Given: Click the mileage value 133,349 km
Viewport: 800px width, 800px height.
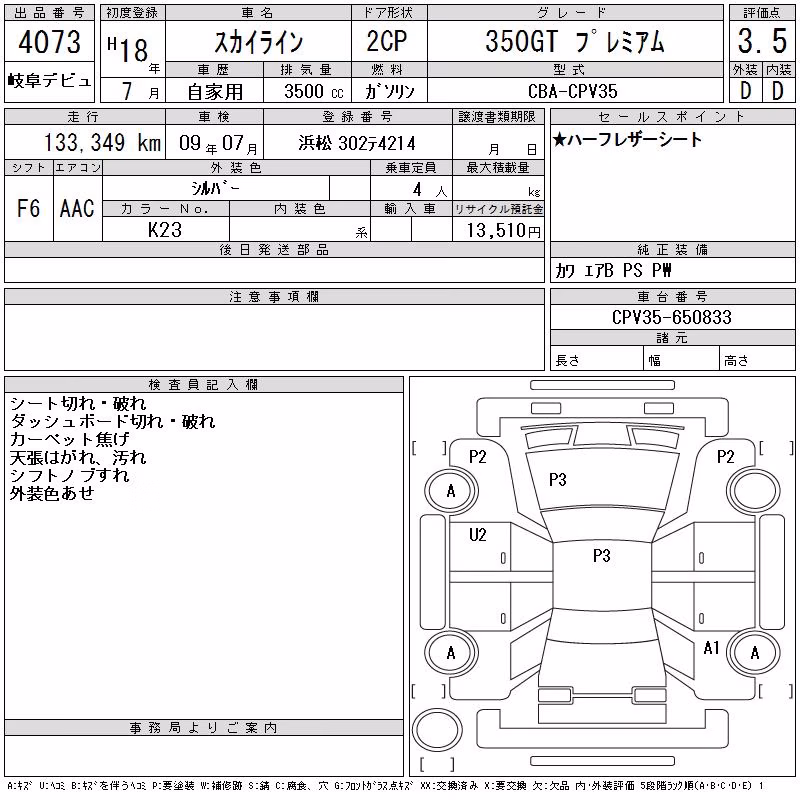Looking at the screenshot, I should point(102,142).
